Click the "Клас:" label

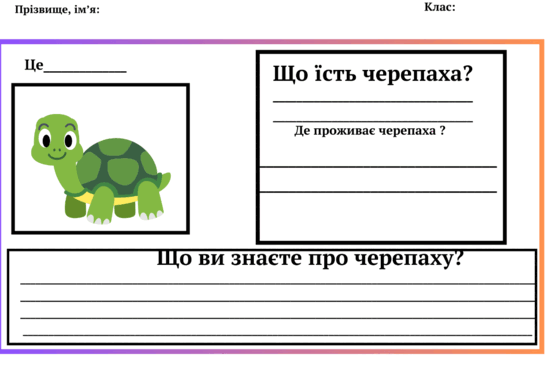[x=440, y=7]
